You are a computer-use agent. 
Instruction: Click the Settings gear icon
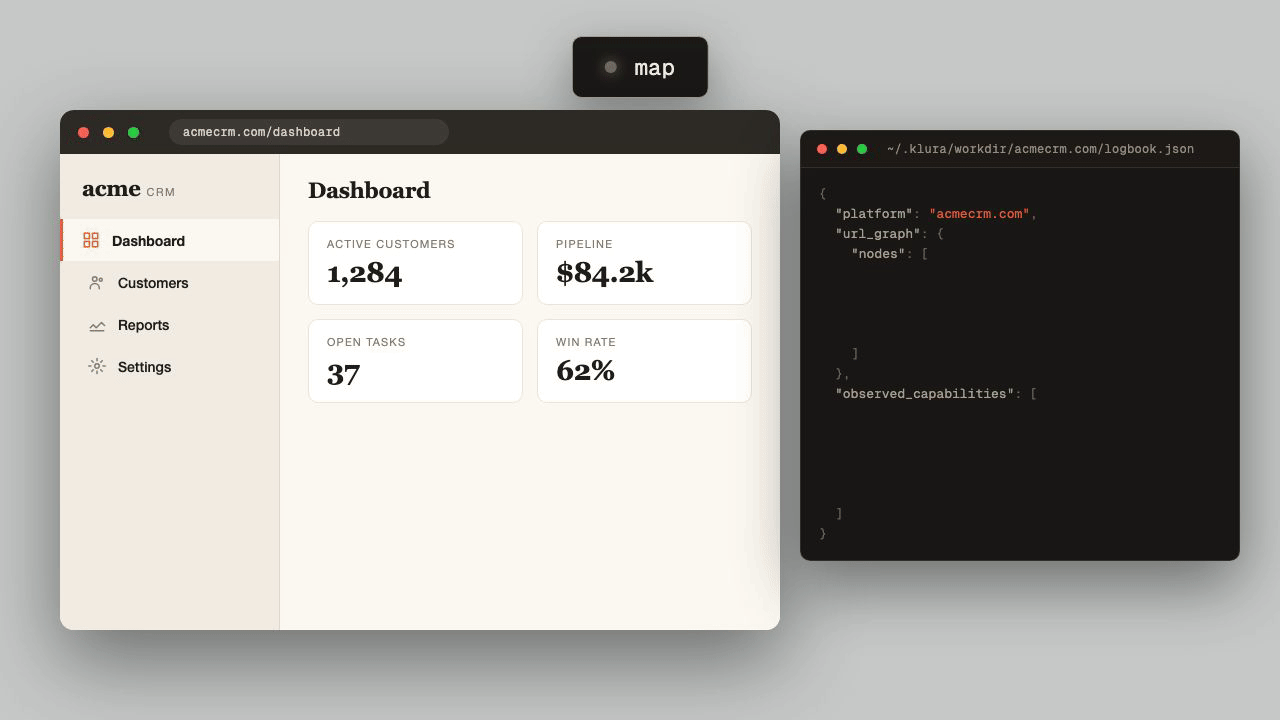coord(96,366)
